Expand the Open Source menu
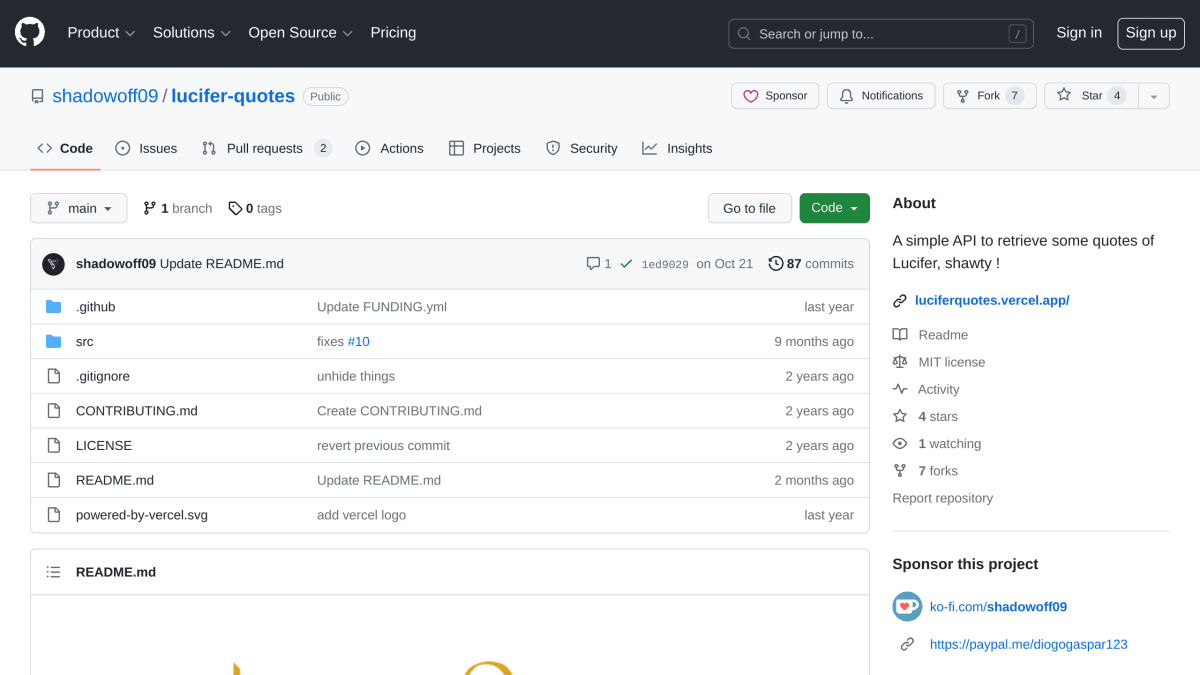This screenshot has height=675, width=1200. [301, 33]
